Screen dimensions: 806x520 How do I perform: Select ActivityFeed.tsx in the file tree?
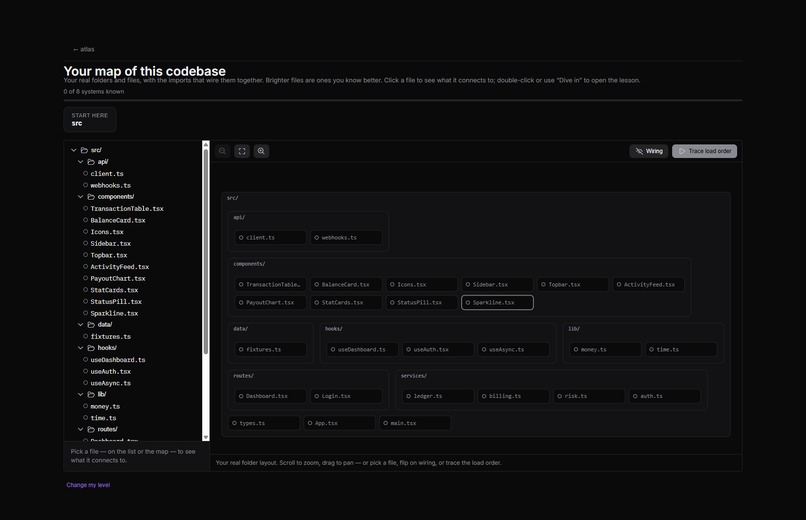pos(119,267)
